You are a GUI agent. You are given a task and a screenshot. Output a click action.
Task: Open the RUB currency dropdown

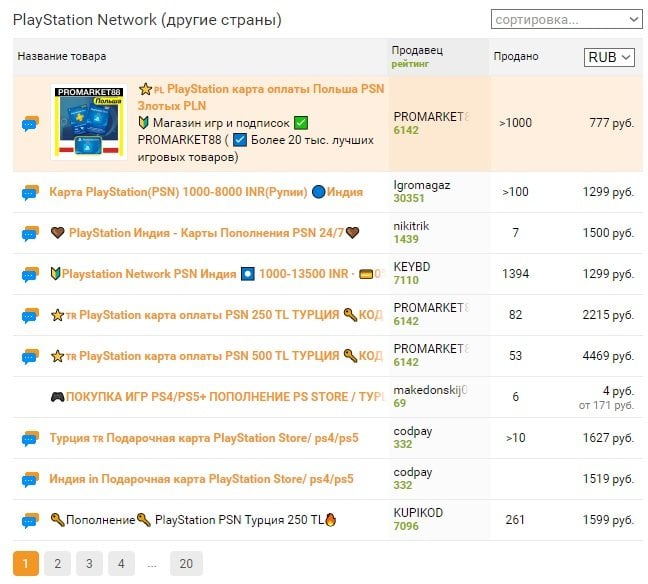coord(609,57)
